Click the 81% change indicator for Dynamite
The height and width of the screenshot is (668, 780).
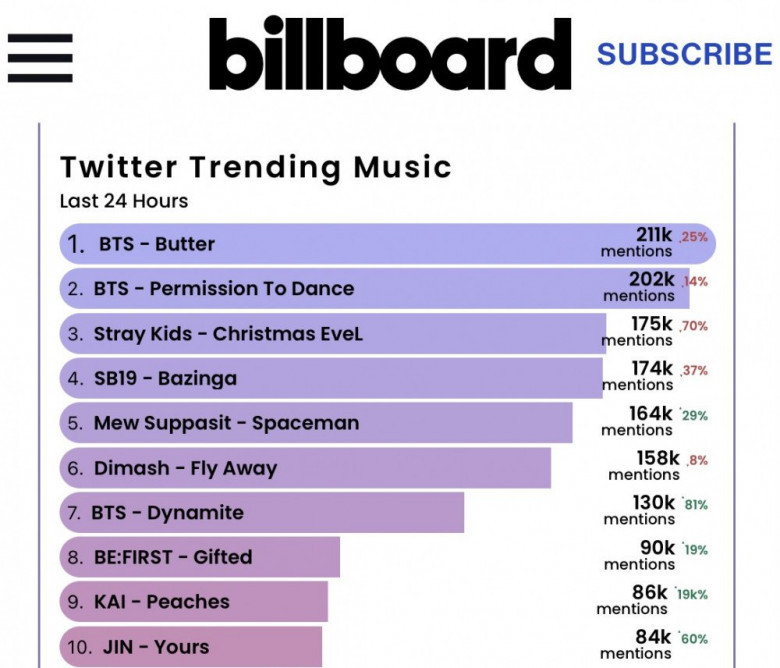[694, 505]
